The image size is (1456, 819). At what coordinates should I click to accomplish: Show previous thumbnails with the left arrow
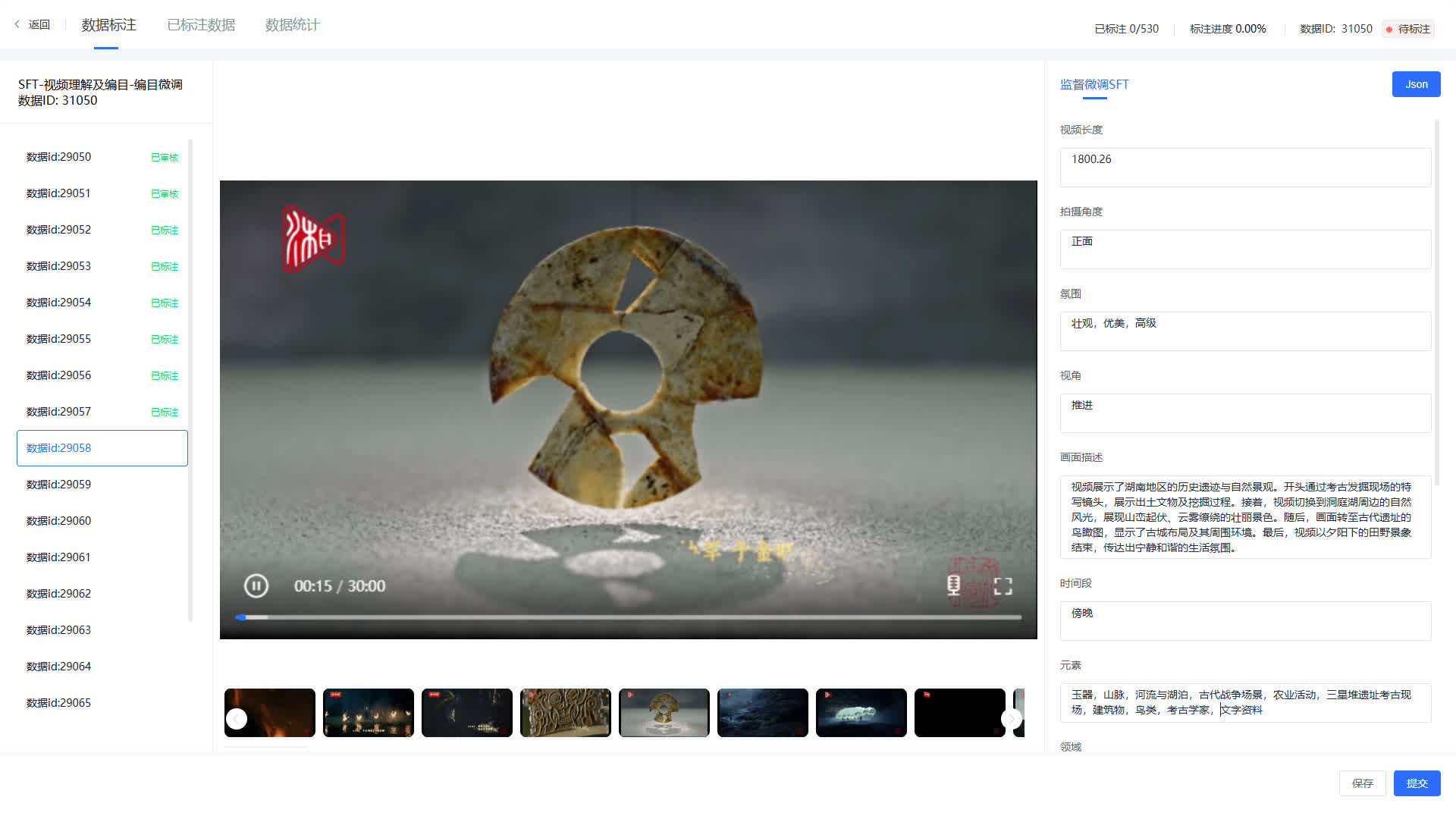pyautogui.click(x=237, y=718)
